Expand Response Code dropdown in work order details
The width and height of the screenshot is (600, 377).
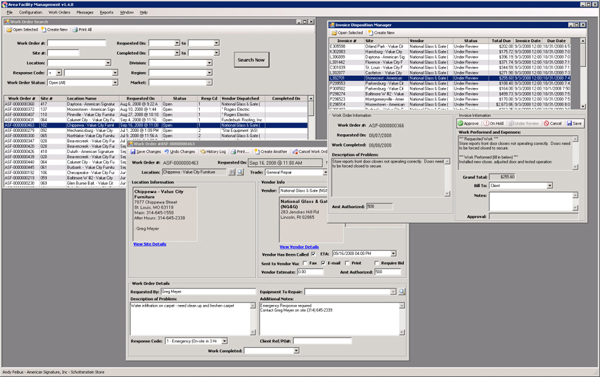[x=224, y=341]
